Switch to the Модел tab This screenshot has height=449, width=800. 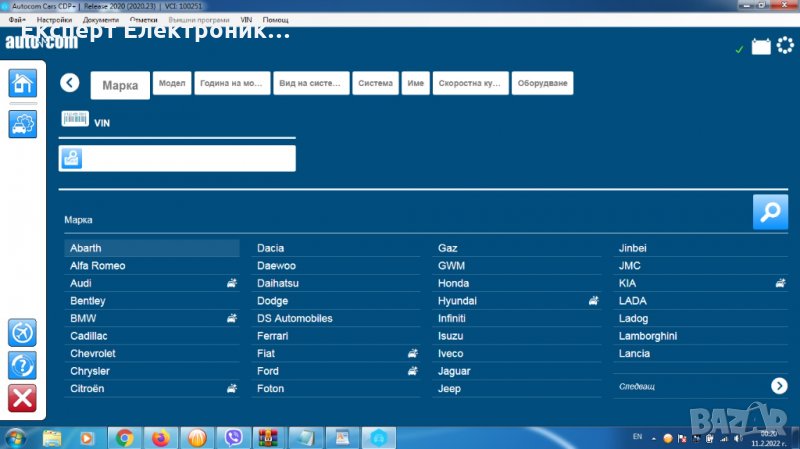[171, 84]
